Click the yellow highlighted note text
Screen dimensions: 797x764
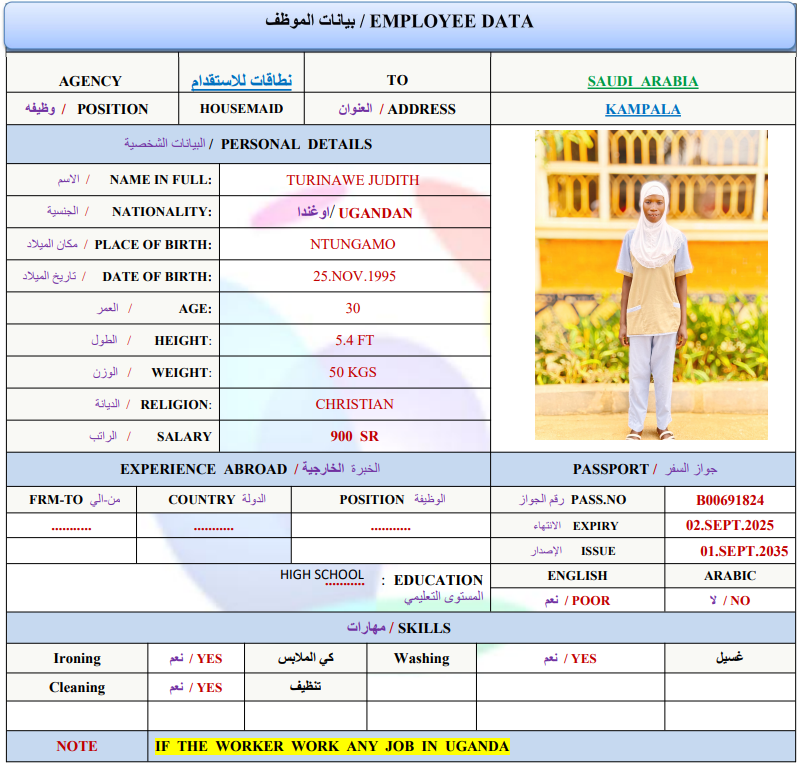331,746
